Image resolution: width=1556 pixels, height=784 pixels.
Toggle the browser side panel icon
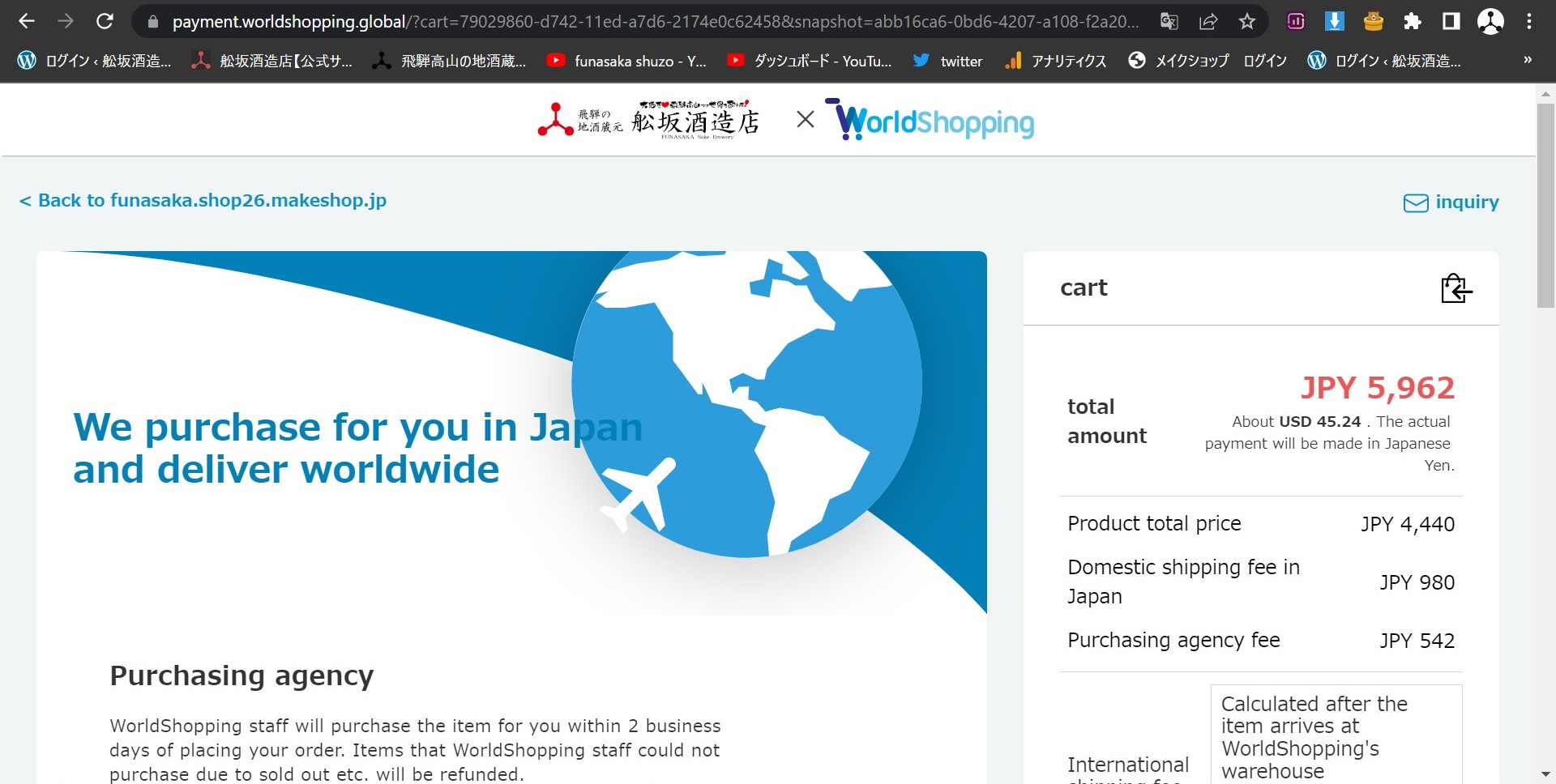1451,22
